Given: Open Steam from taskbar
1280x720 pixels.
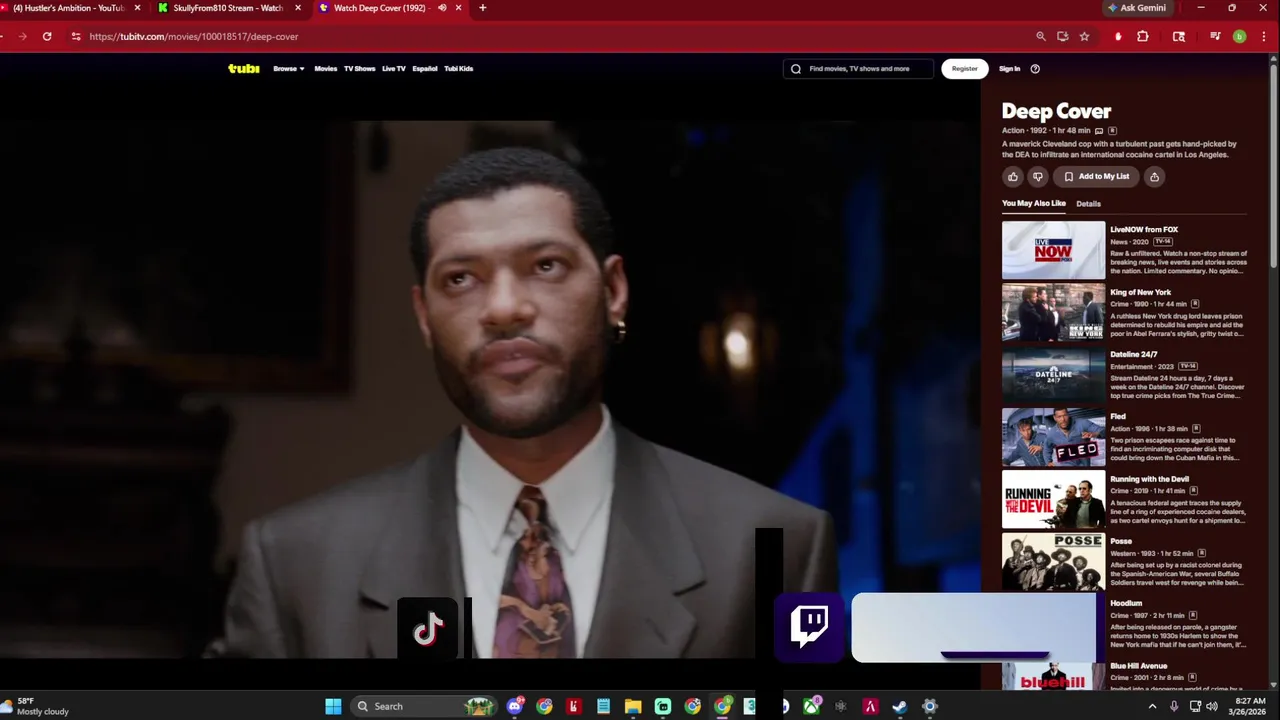Looking at the screenshot, I should click(x=899, y=706).
